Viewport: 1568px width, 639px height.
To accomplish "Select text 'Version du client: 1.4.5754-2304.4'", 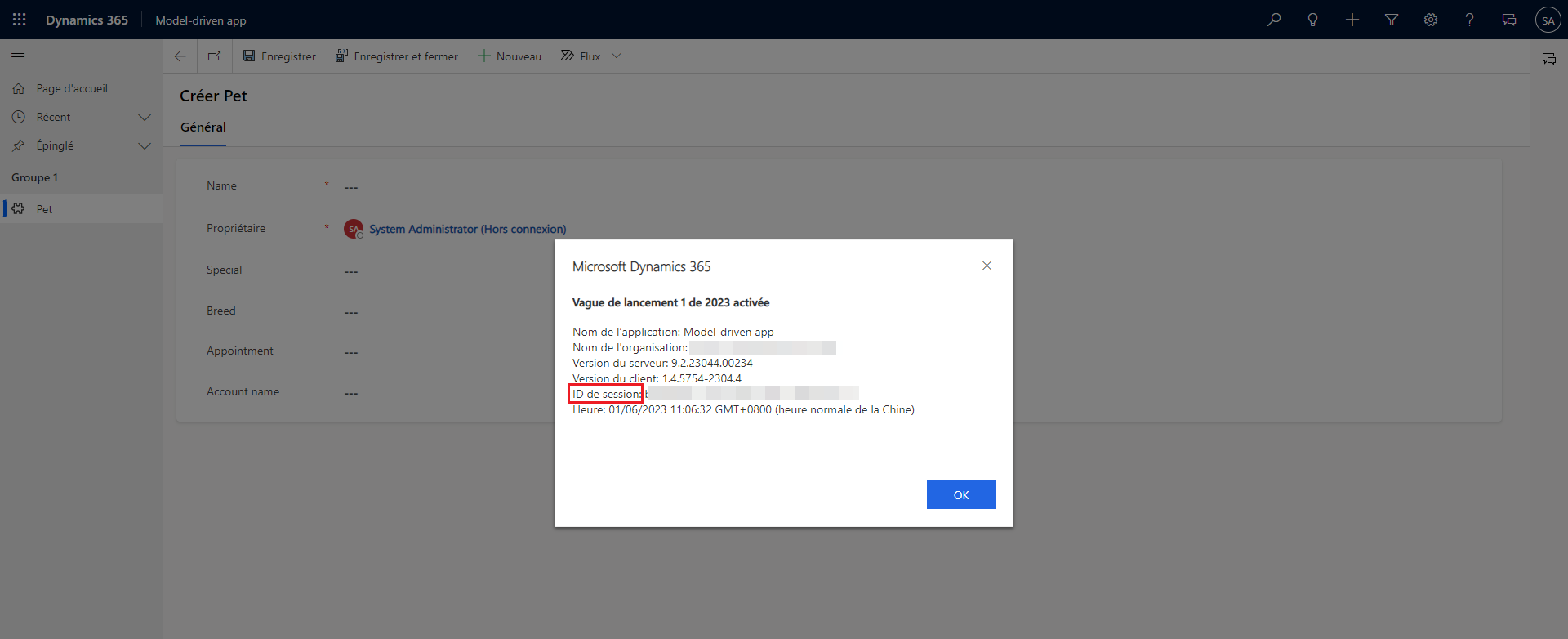I will point(657,378).
